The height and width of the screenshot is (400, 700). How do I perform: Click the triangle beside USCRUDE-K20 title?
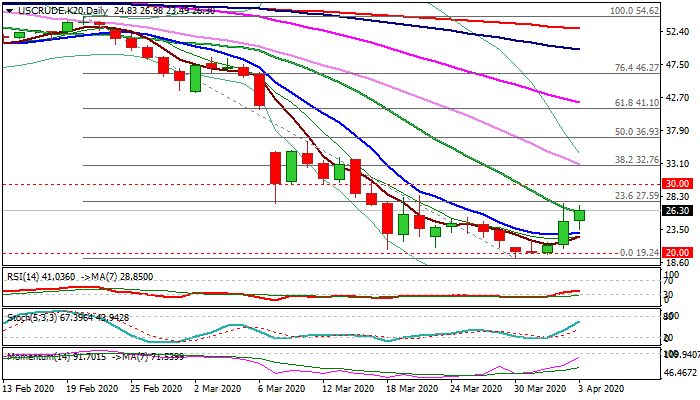(9, 11)
